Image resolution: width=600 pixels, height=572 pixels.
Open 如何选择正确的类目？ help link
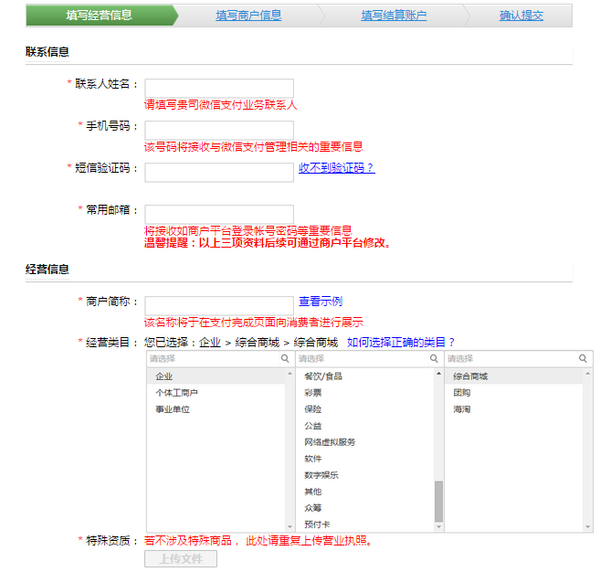tap(401, 342)
